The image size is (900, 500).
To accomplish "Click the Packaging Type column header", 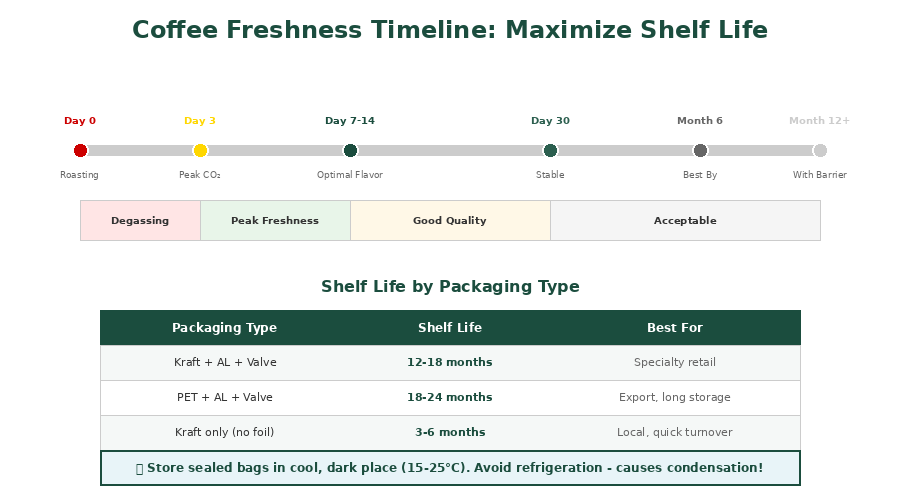I will [x=224, y=328].
